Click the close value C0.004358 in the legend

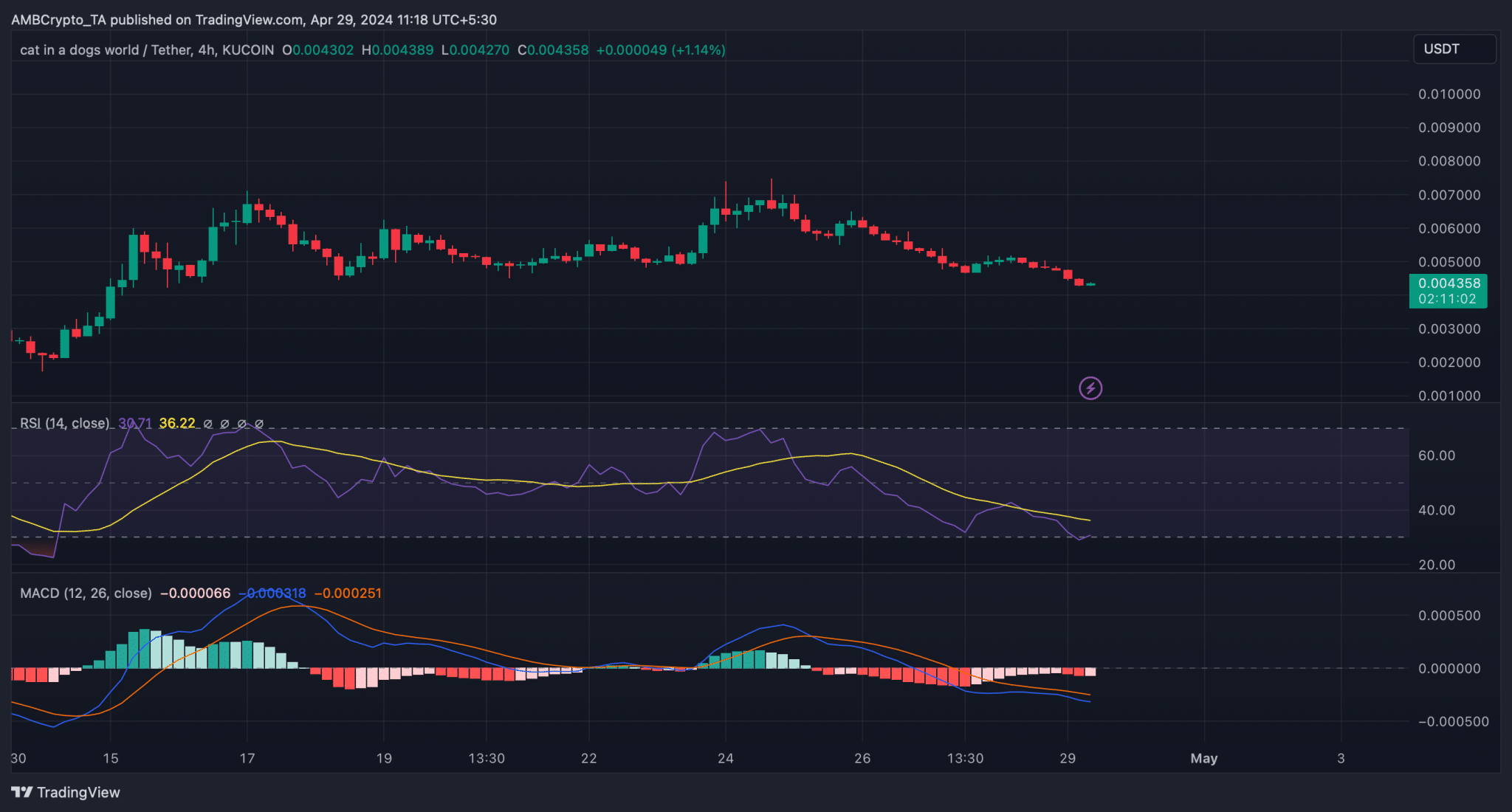click(554, 50)
